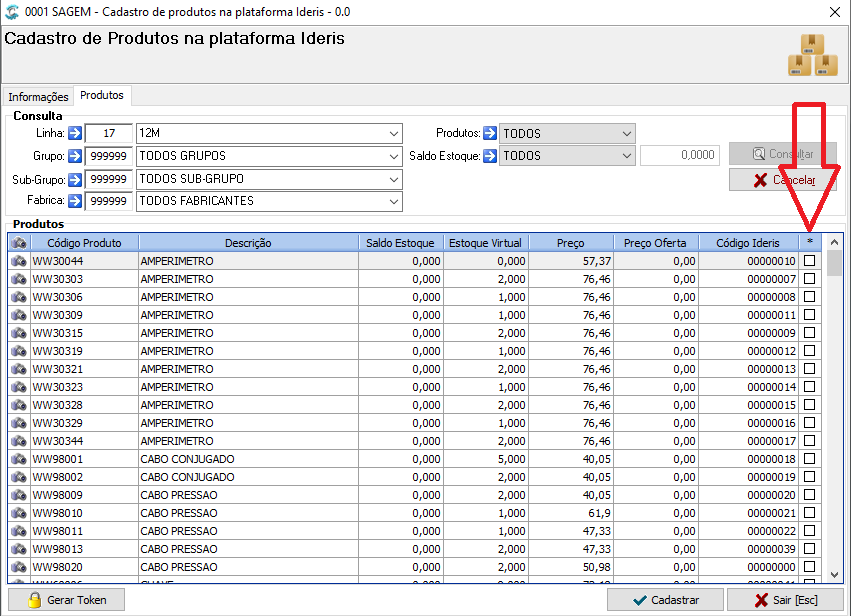Click the blue arrow next to Linha
Viewport: 851px width, 616px height.
tap(75, 133)
